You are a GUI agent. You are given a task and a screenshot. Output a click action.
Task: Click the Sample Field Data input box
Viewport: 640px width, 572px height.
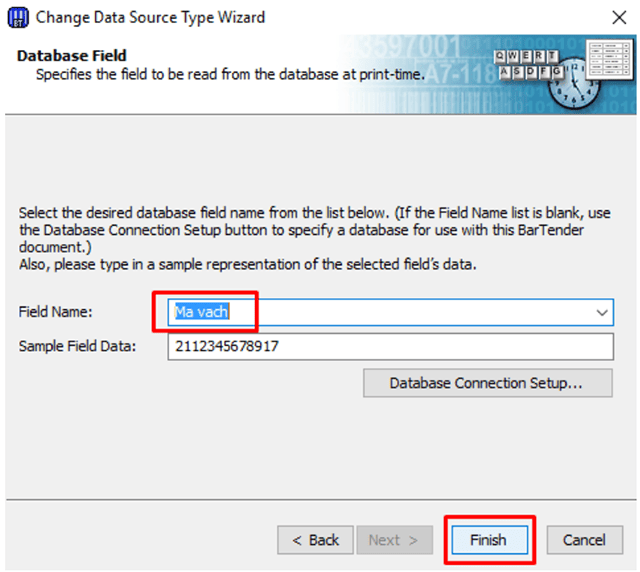pyautogui.click(x=390, y=347)
